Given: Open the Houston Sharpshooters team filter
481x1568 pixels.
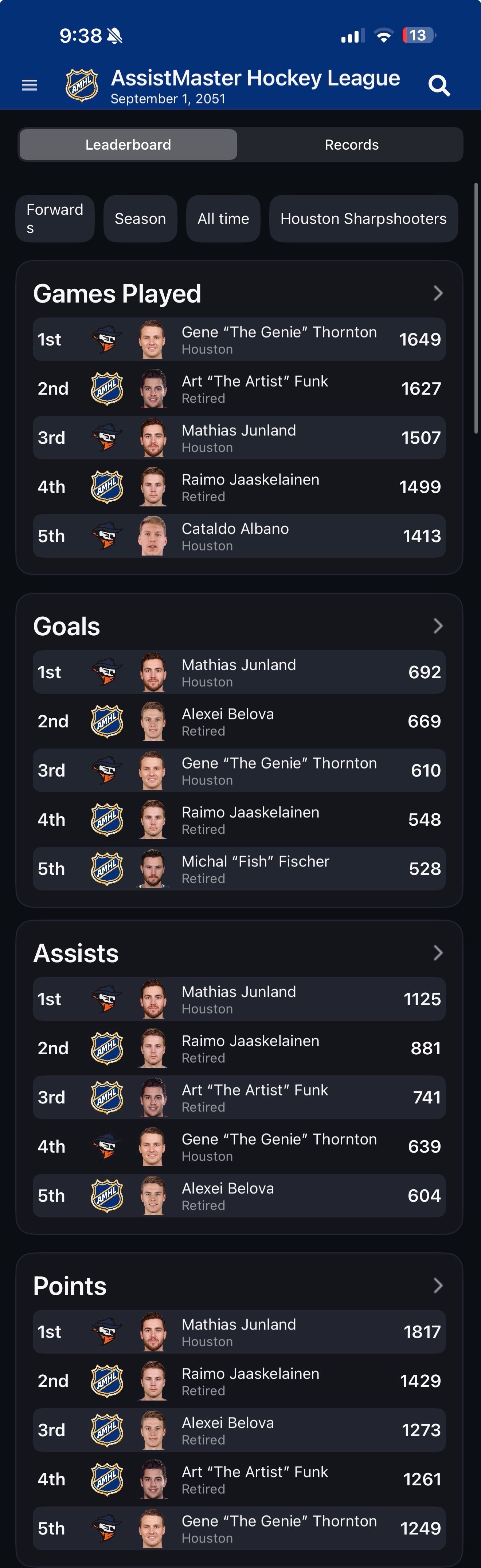Looking at the screenshot, I should coord(363,218).
